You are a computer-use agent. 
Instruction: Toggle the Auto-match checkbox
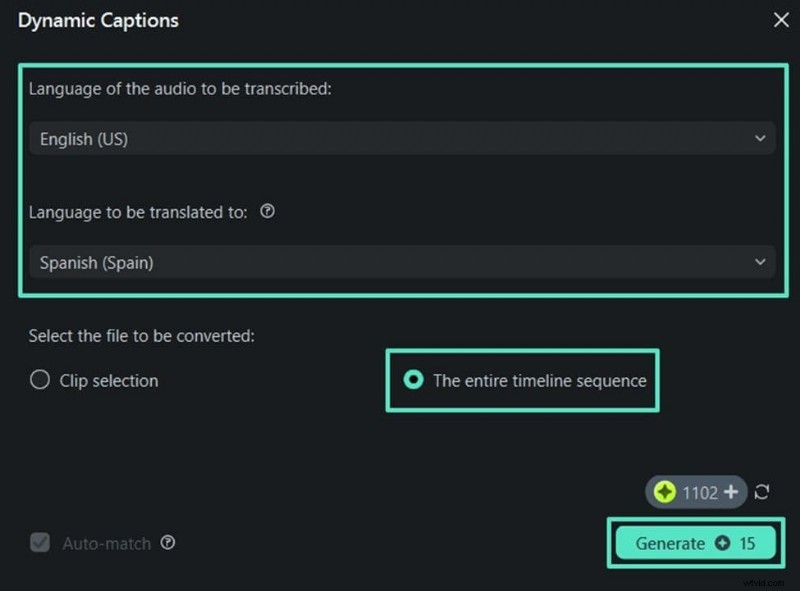point(38,543)
